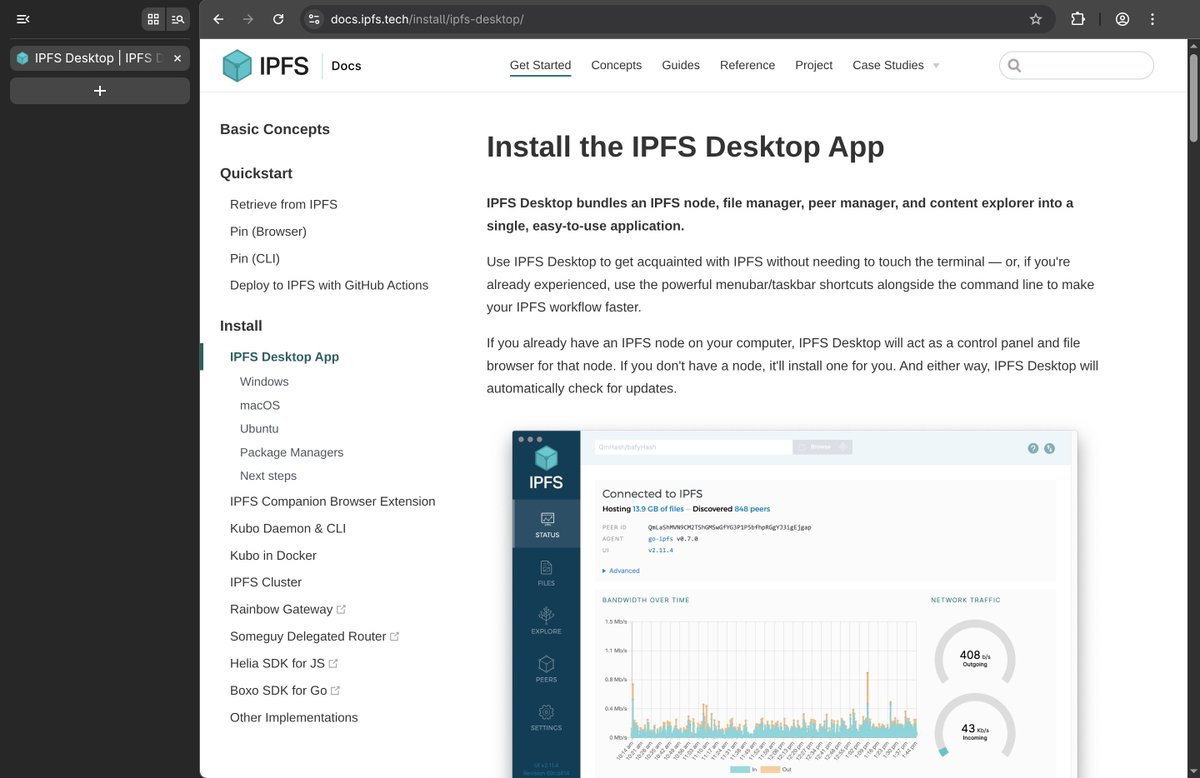Click the IPFS Desktop tab favicon
This screenshot has height=778, width=1200.
[23, 58]
